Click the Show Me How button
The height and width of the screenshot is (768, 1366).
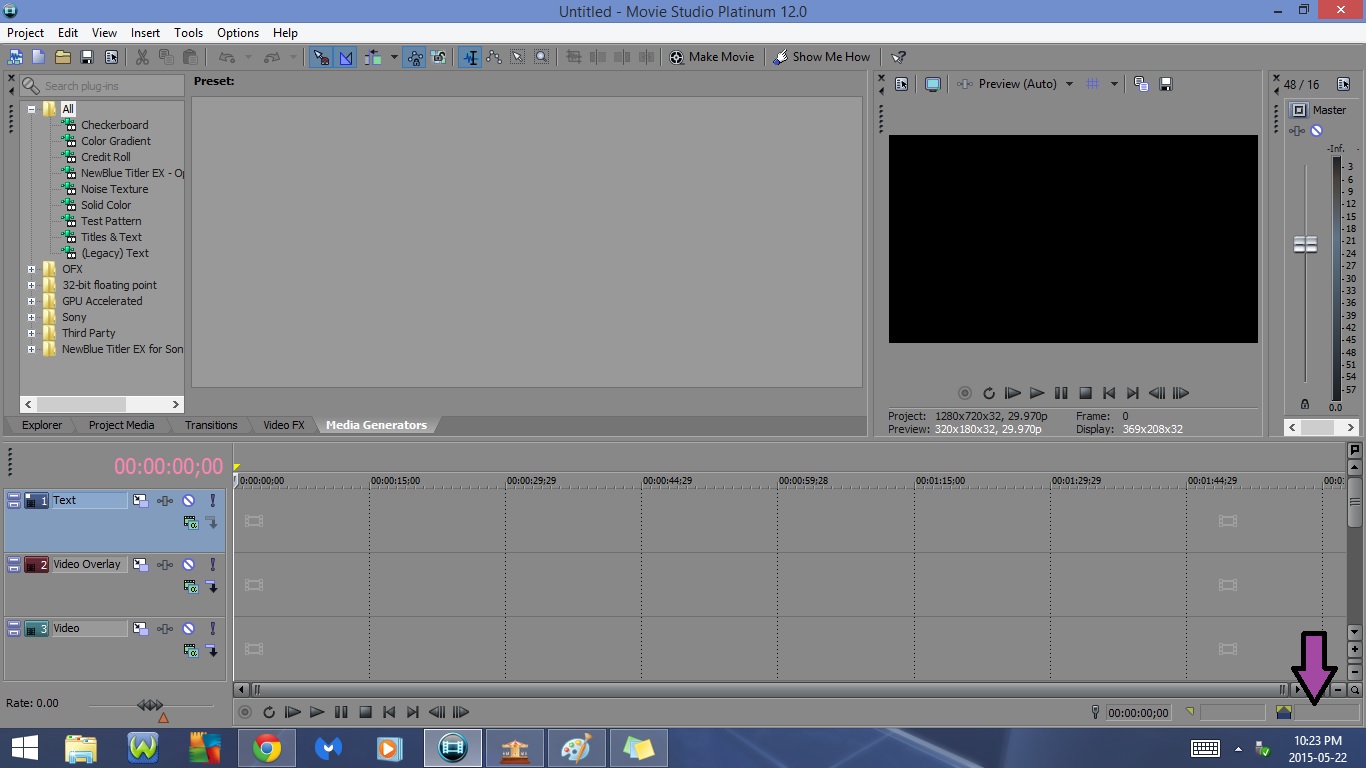click(822, 57)
